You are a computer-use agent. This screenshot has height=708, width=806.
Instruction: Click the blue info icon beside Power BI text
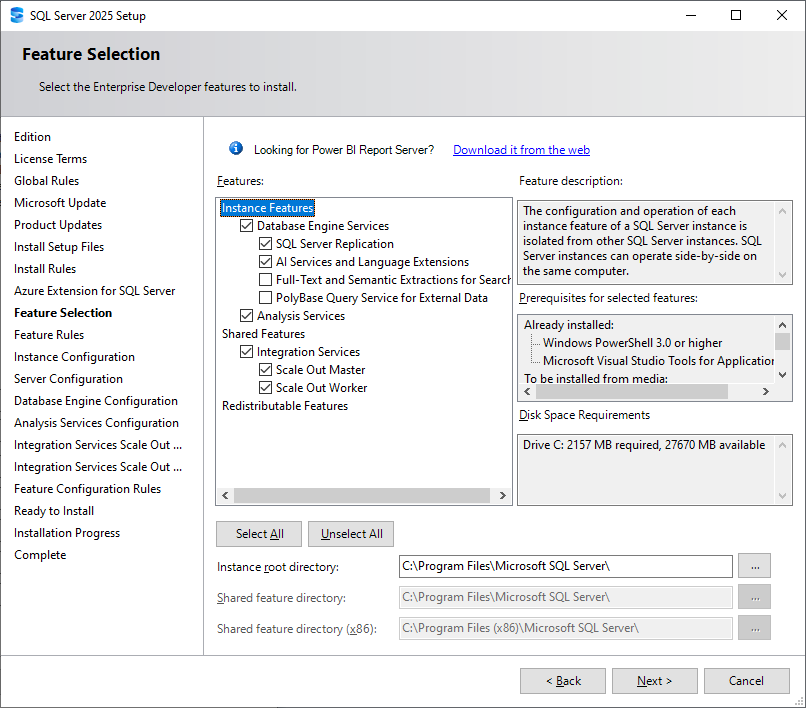236,149
